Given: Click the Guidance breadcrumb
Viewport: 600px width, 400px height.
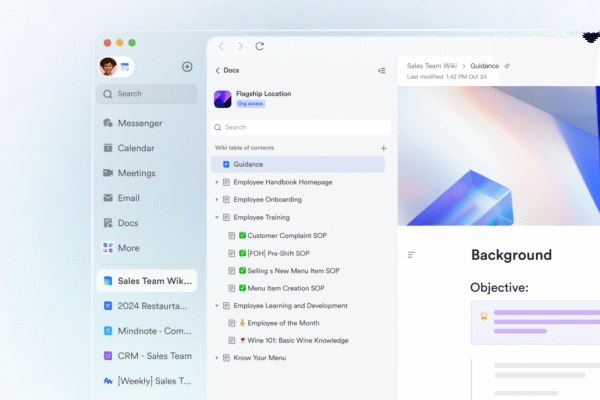Looking at the screenshot, I should tap(484, 66).
